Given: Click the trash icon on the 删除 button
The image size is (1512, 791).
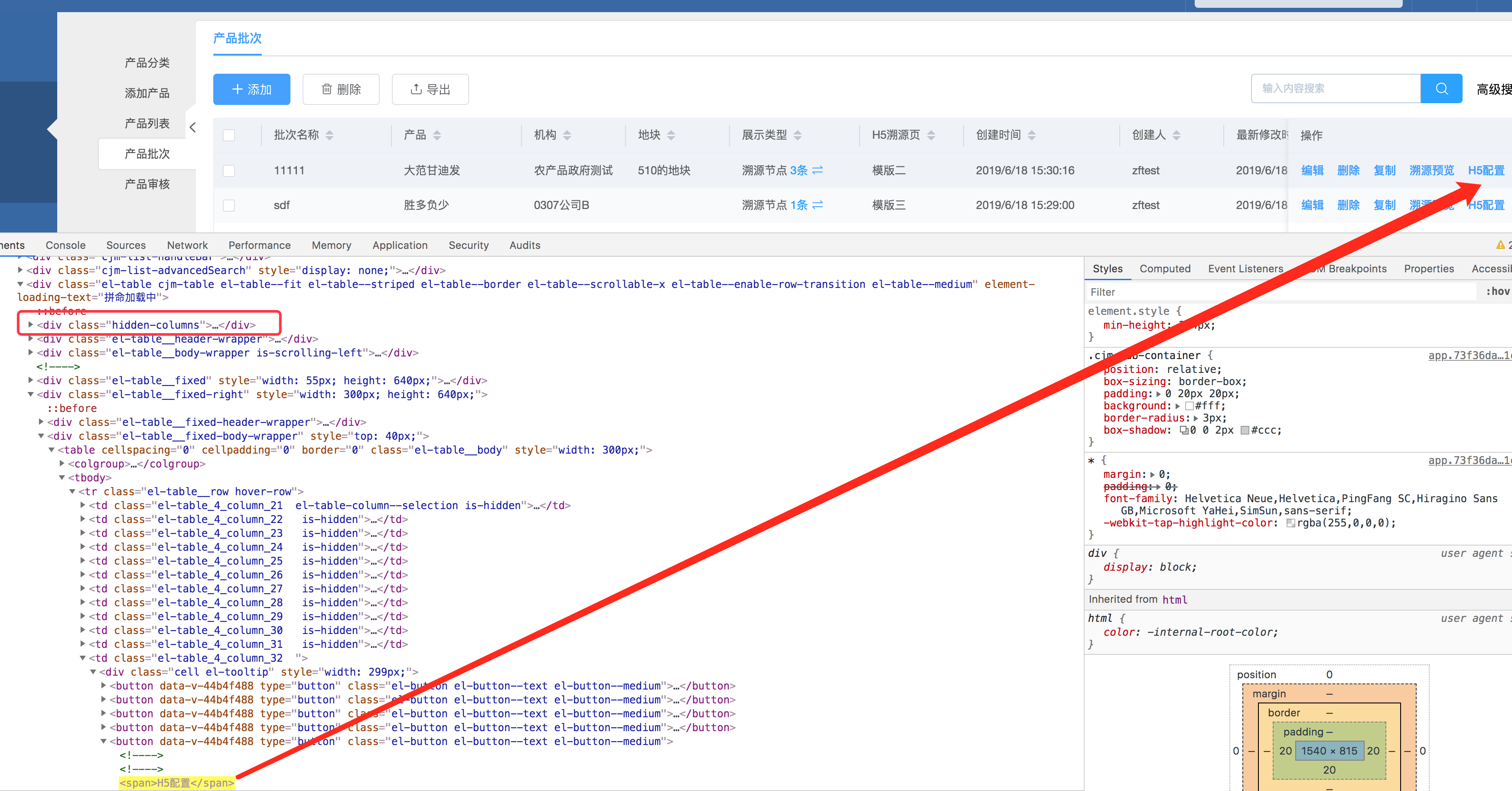Looking at the screenshot, I should tap(327, 88).
